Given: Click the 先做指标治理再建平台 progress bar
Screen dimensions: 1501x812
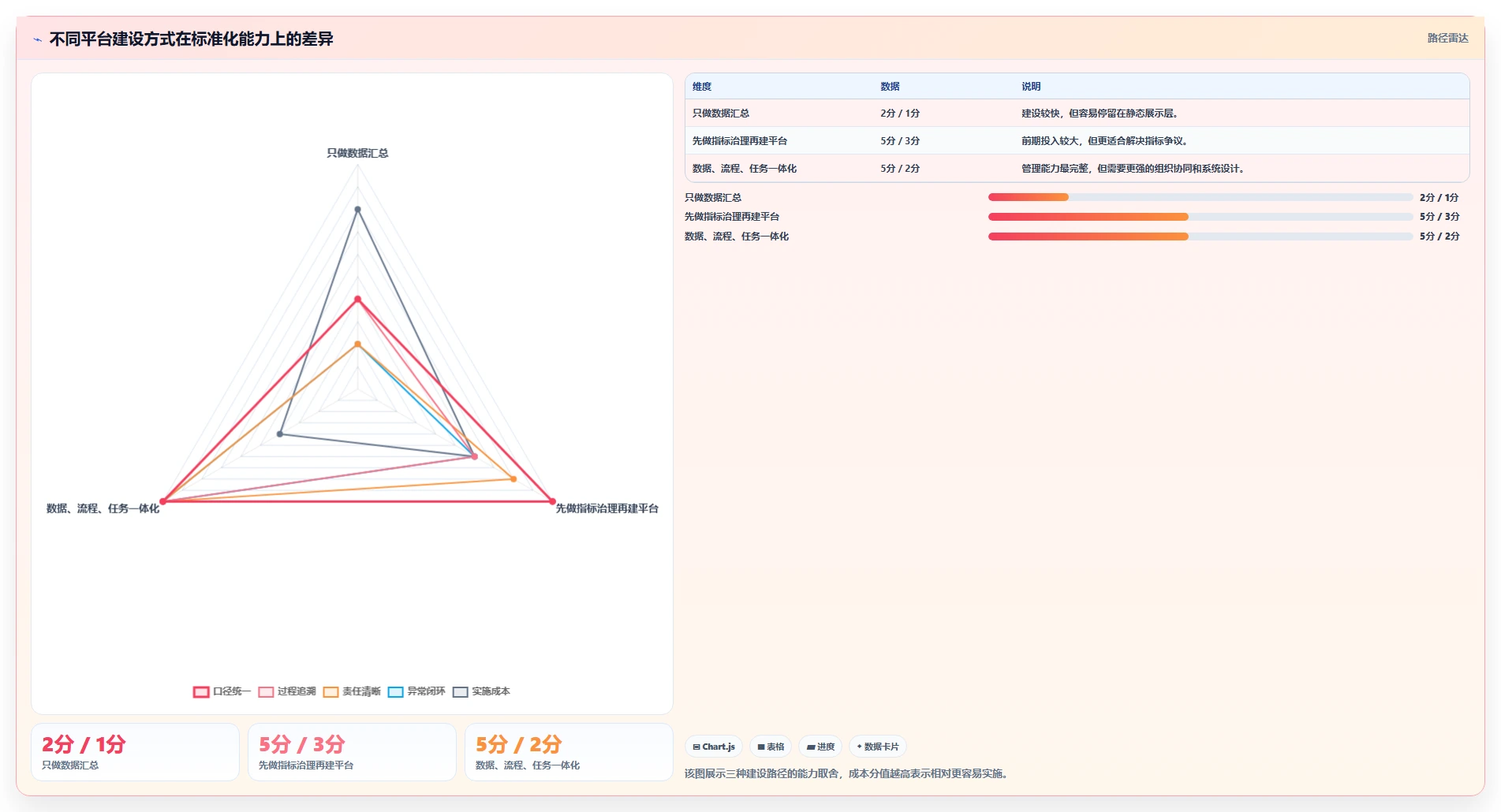Looking at the screenshot, I should point(1200,217).
